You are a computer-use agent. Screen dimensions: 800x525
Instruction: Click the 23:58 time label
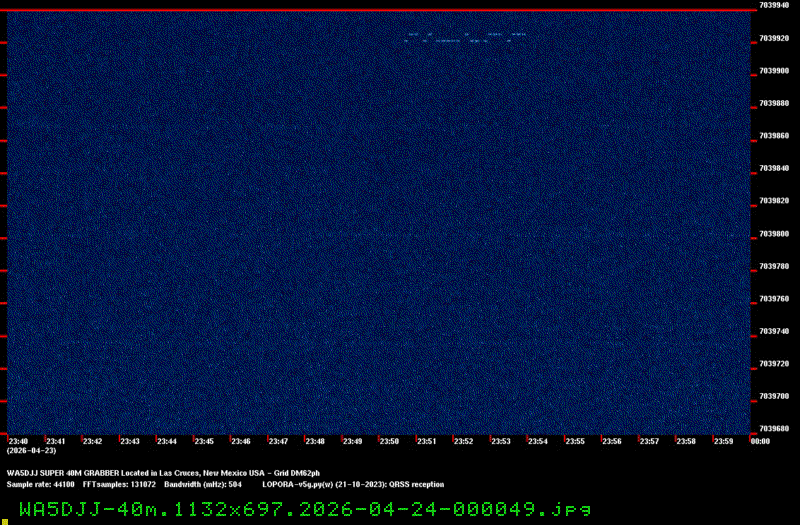[686, 441]
